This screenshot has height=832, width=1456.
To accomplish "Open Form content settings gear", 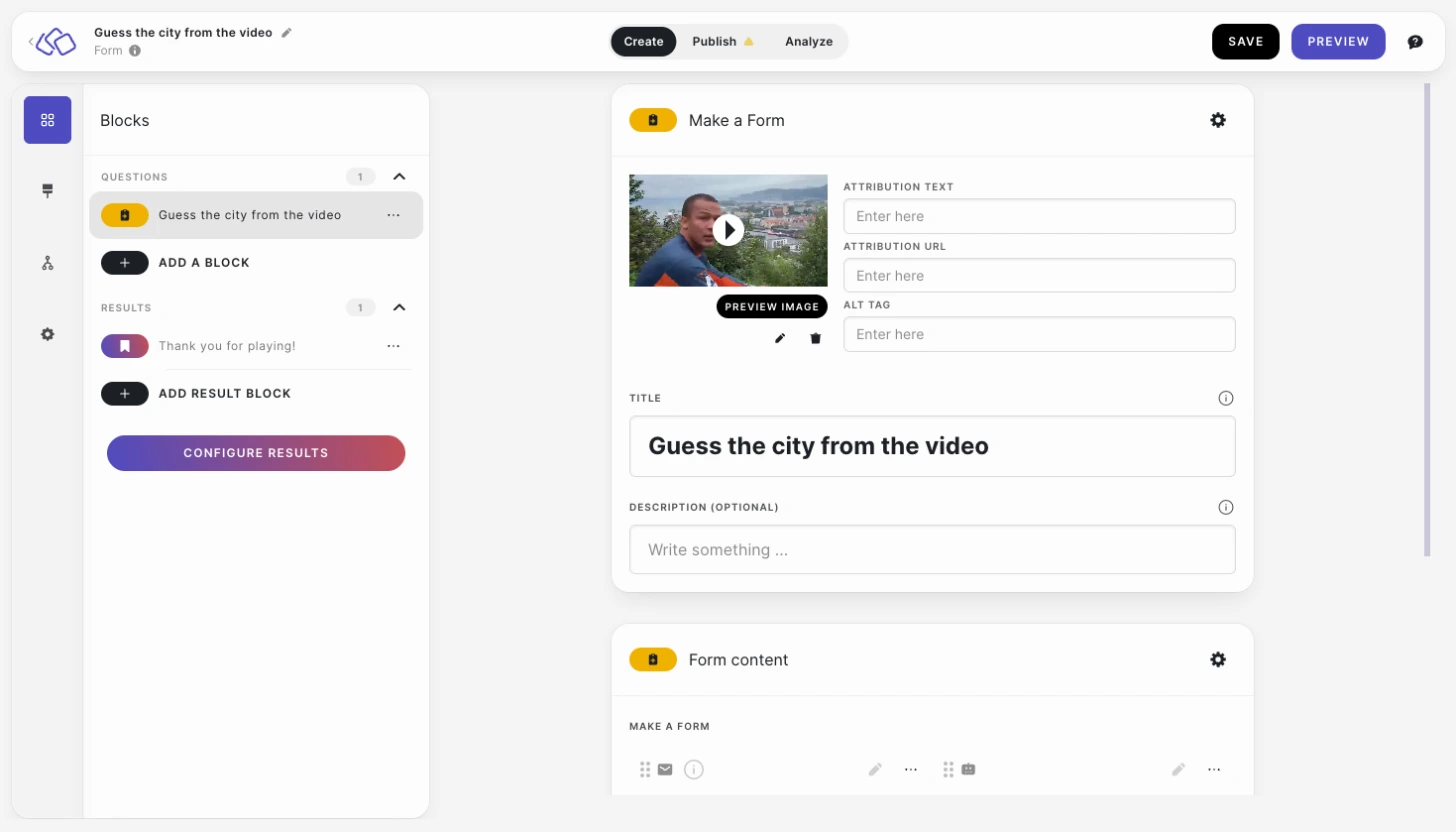I will coord(1218,660).
